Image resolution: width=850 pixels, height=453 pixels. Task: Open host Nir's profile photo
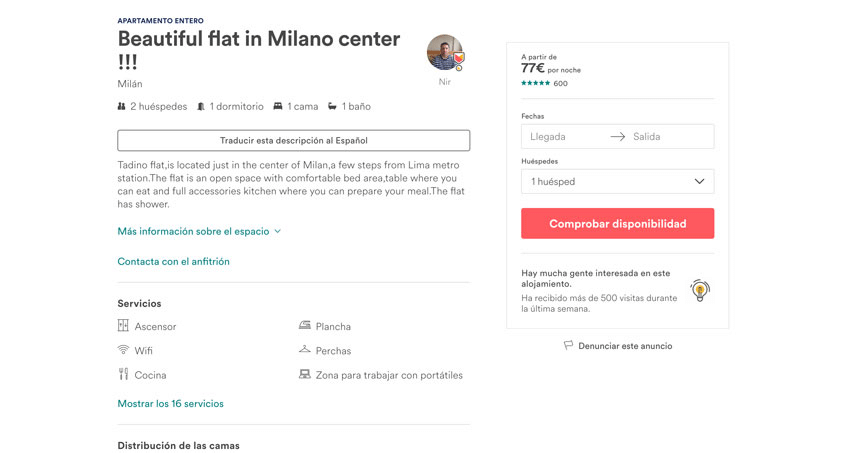tap(445, 53)
